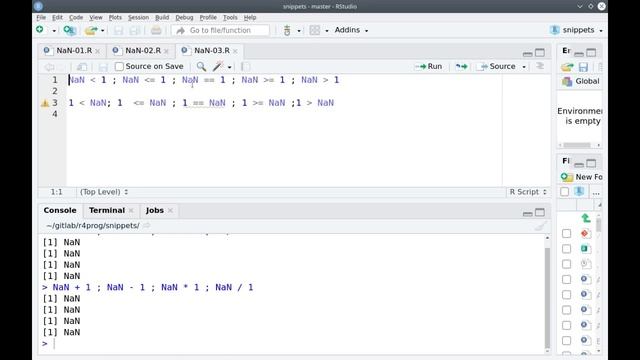Expand the Source options dropdown arrow
Image resolution: width=640 pixels, height=360 pixels.
pyautogui.click(x=524, y=67)
